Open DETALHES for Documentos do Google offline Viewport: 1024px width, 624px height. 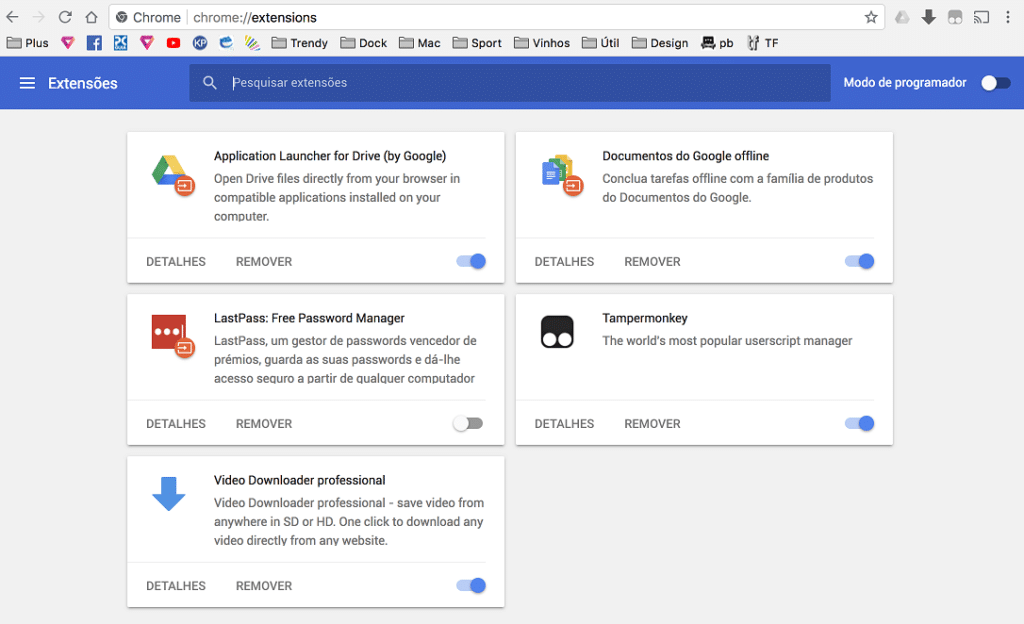[564, 262]
